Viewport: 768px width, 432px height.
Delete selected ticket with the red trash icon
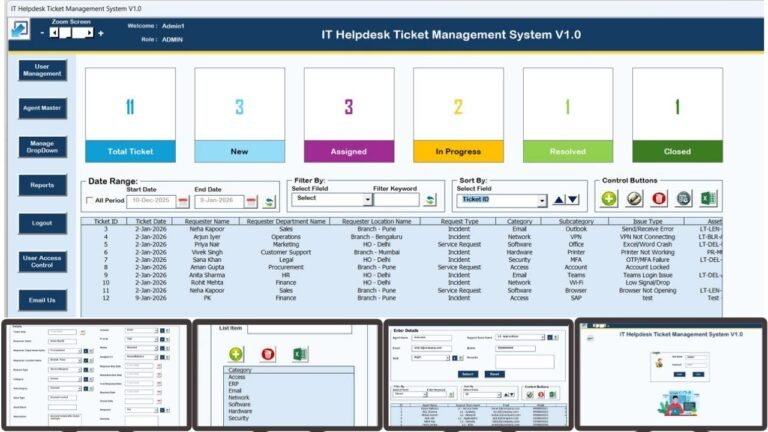[x=659, y=198]
